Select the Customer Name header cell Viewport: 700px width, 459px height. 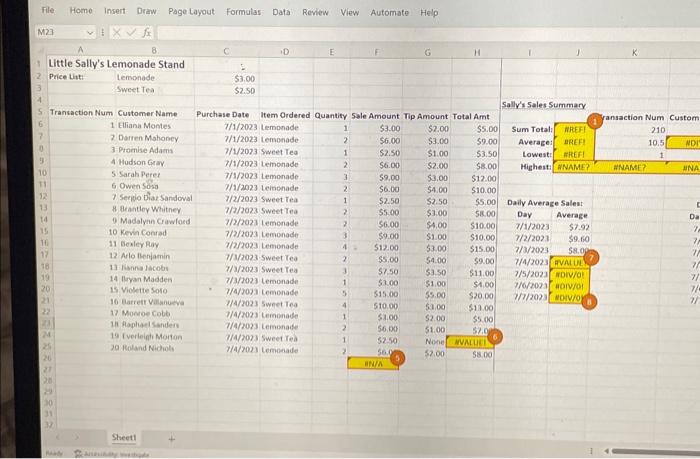pos(148,113)
